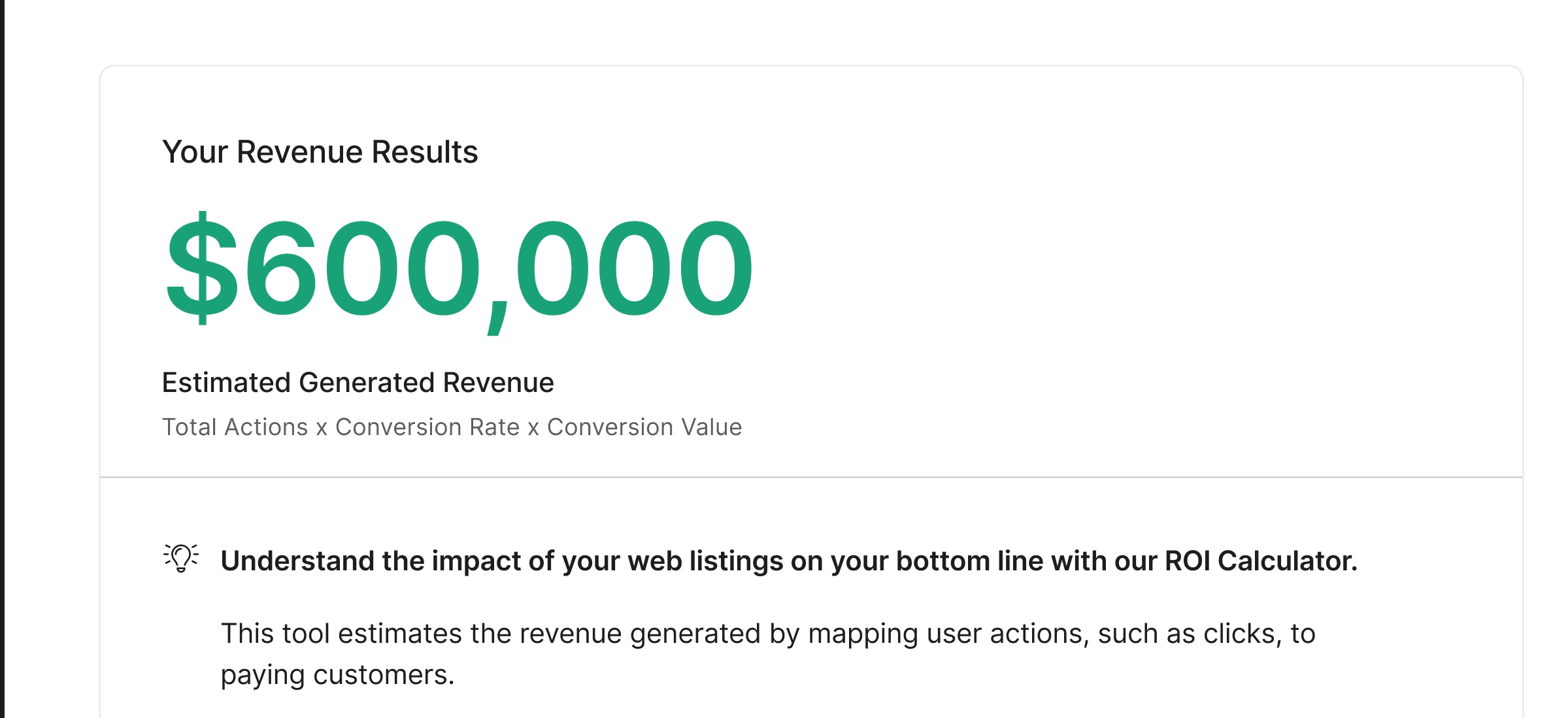Click the horizontal divider below the formula
Screen dimensions: 1568x718
(x=811, y=477)
